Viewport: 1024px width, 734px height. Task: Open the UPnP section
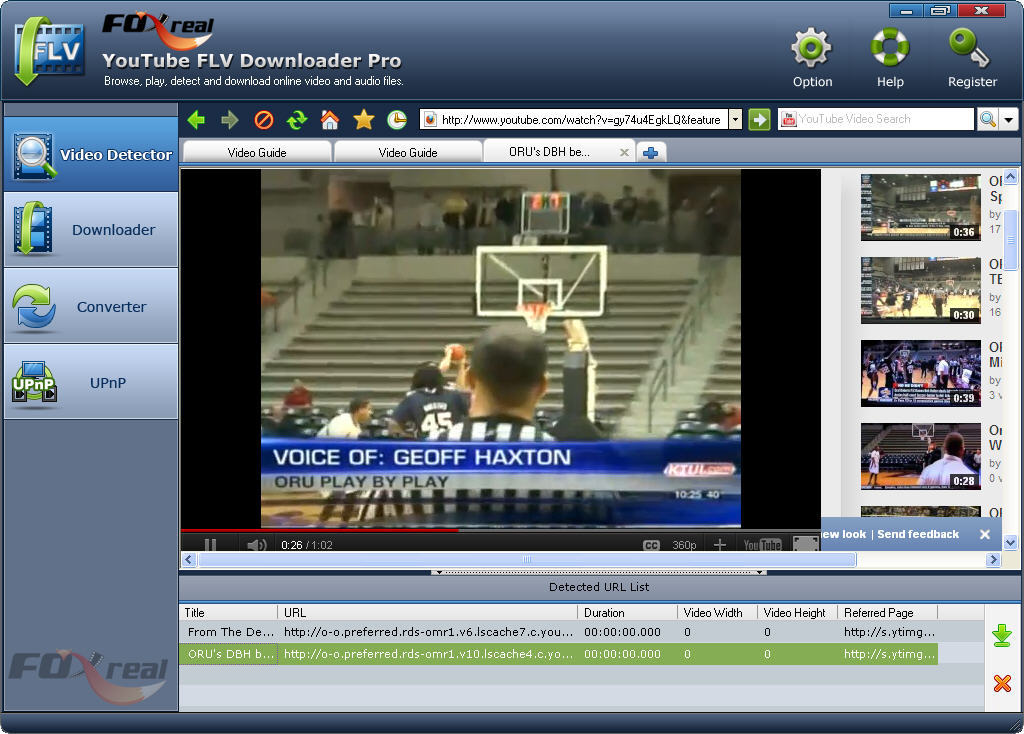[91, 383]
